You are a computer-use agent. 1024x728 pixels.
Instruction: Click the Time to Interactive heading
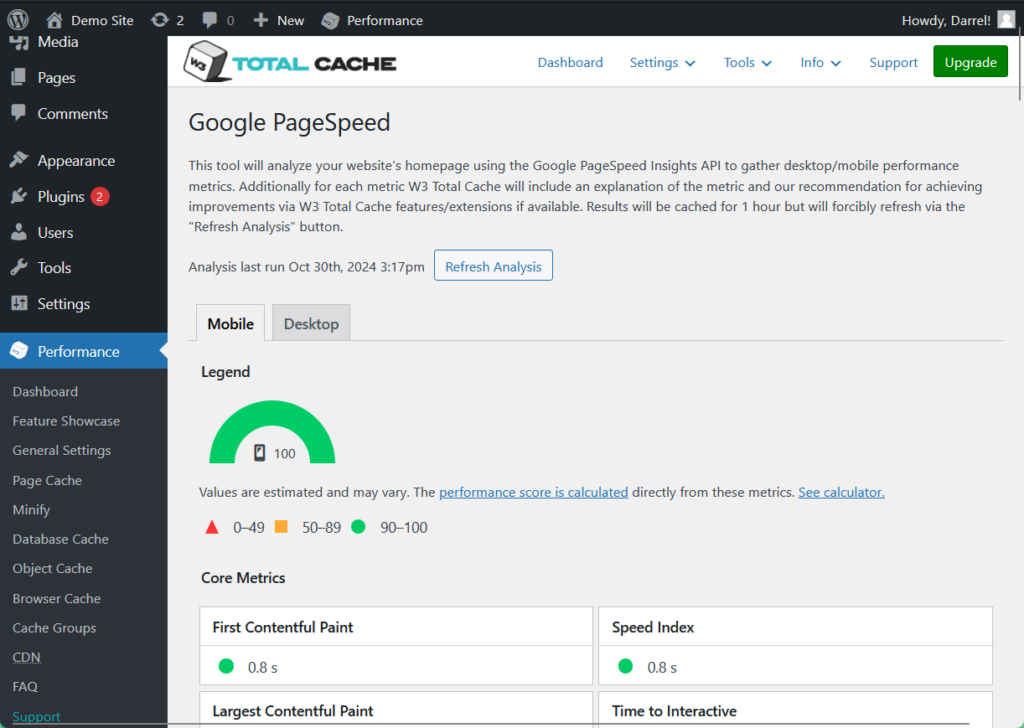click(x=674, y=711)
